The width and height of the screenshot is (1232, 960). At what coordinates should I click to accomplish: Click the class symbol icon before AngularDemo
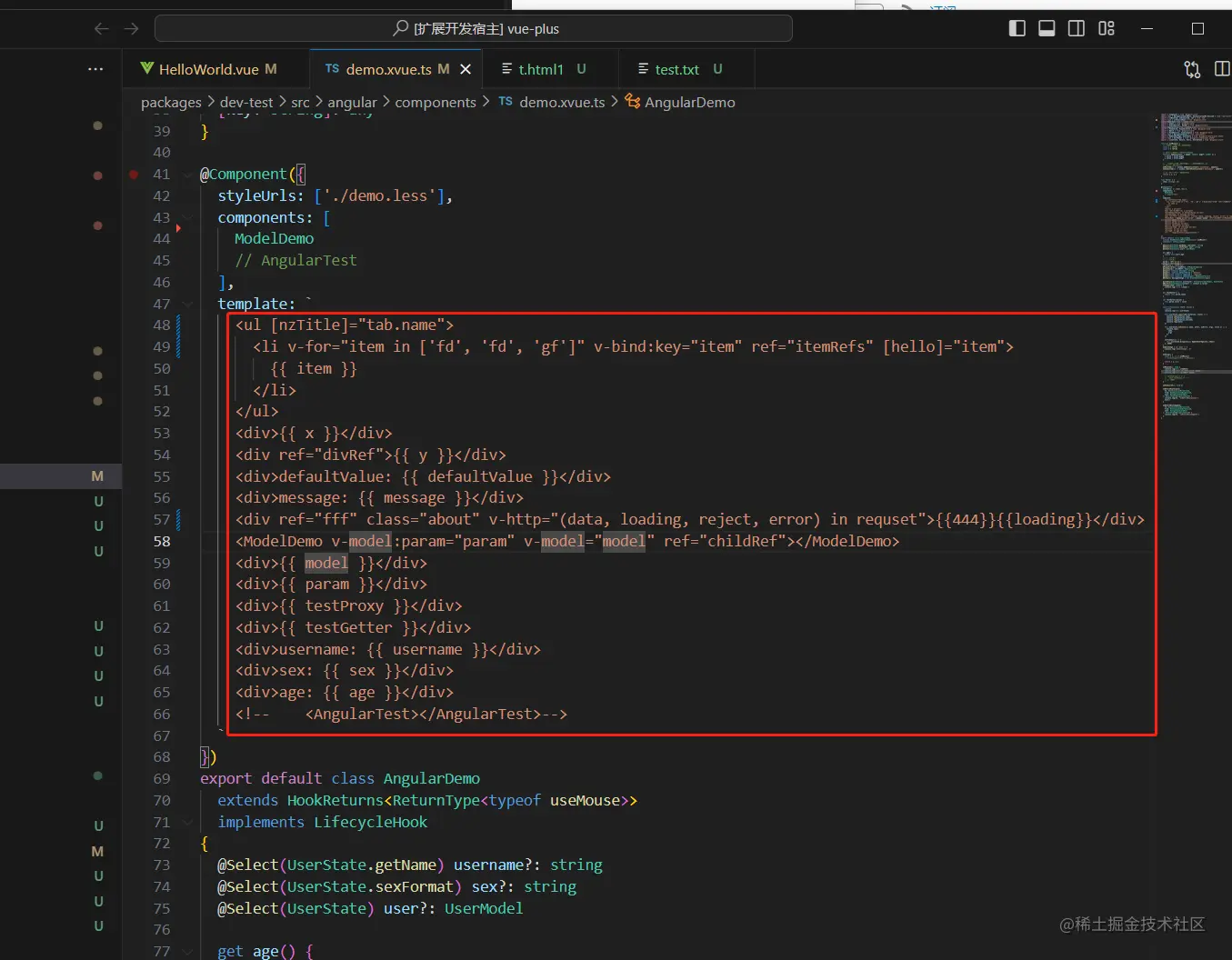click(x=632, y=102)
